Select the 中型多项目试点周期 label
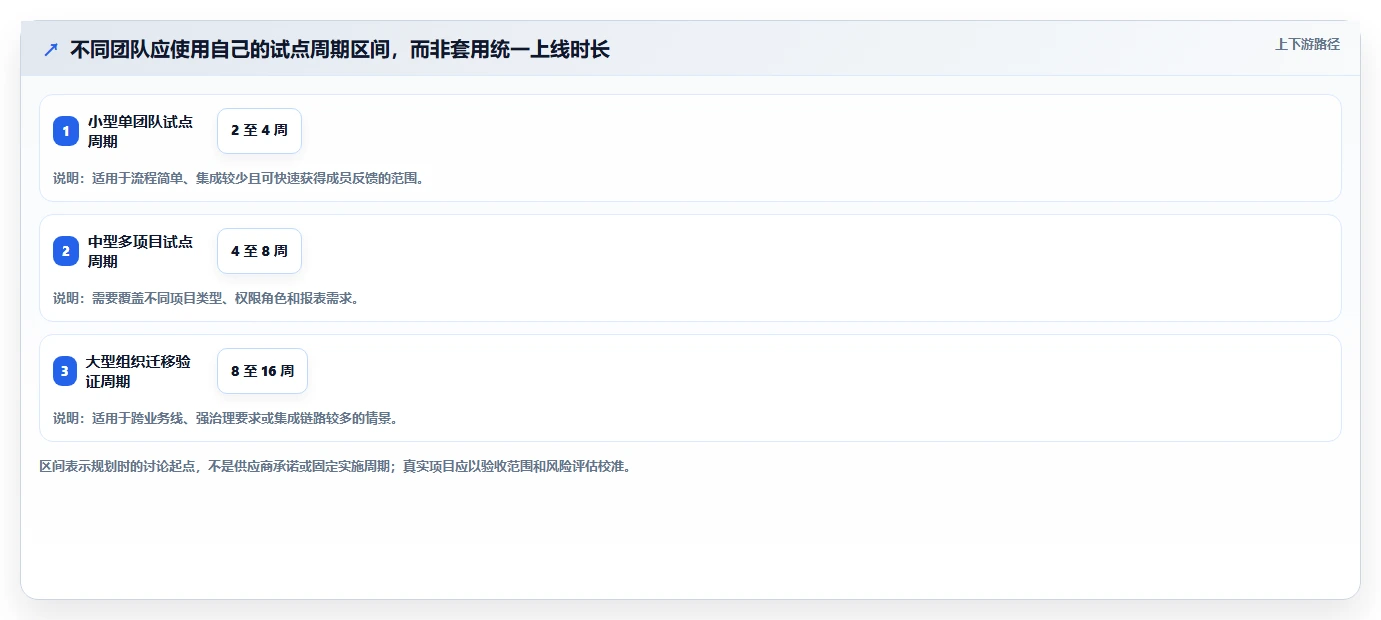 (x=141, y=251)
